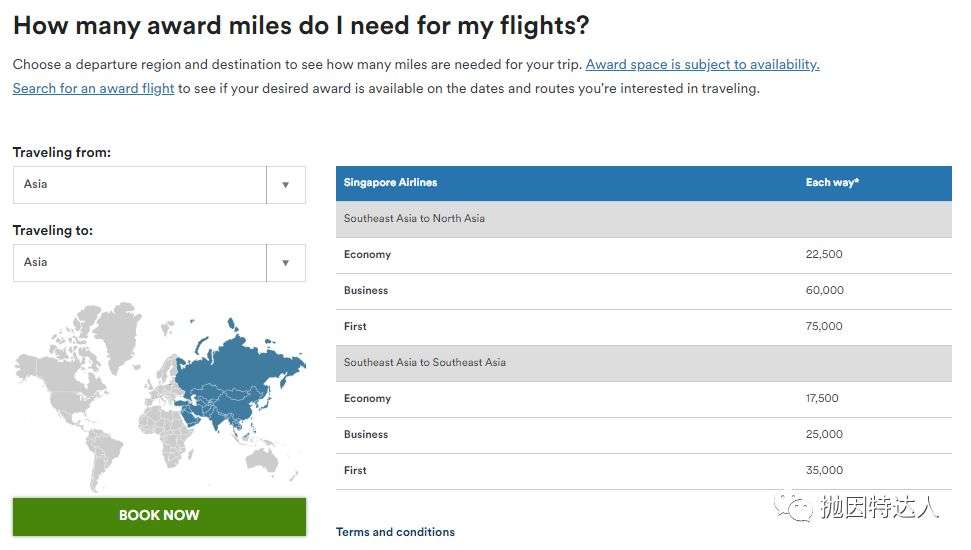This screenshot has width=971, height=550.
Task: Open the Traveling from dropdown arrow
Action: (285, 185)
